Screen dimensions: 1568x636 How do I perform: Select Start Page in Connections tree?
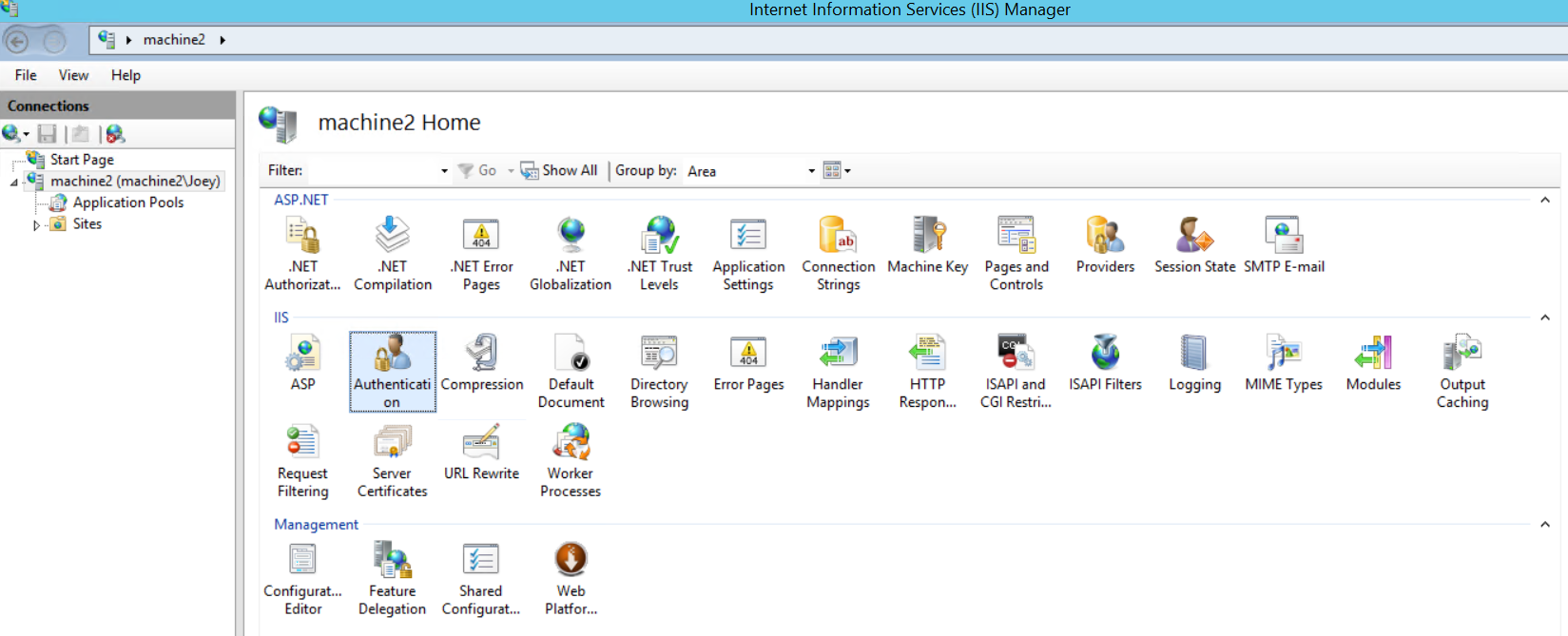(82, 160)
